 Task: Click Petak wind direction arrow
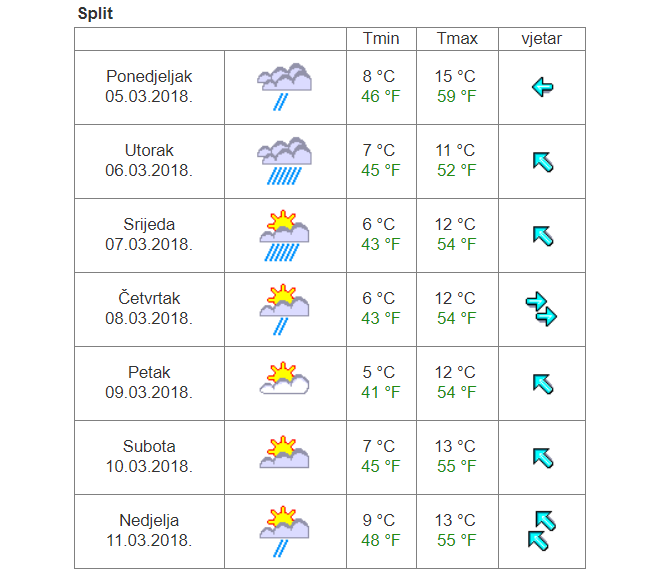[542, 383]
